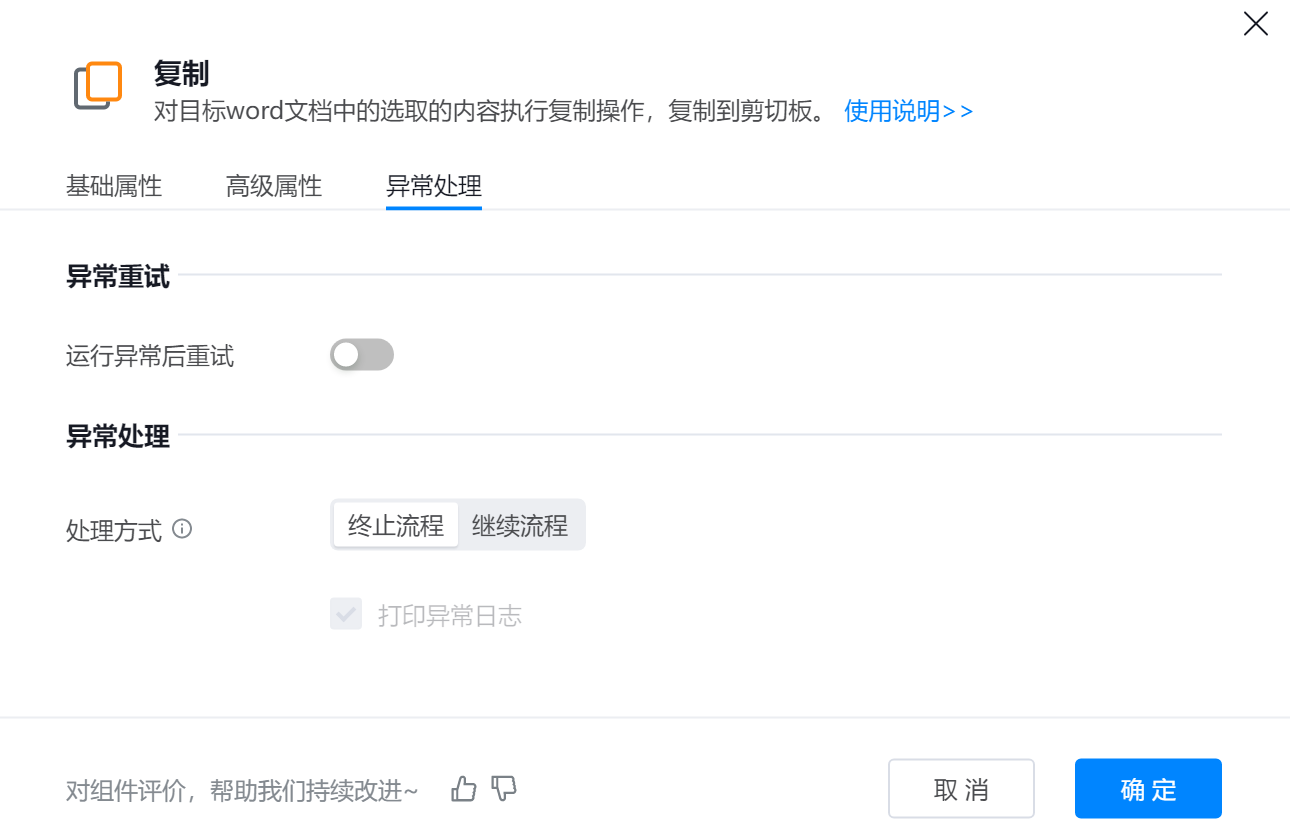Viewport: 1290px width, 839px height.
Task: Click the 对组件评价 feedback prompt text
Action: pos(242,791)
